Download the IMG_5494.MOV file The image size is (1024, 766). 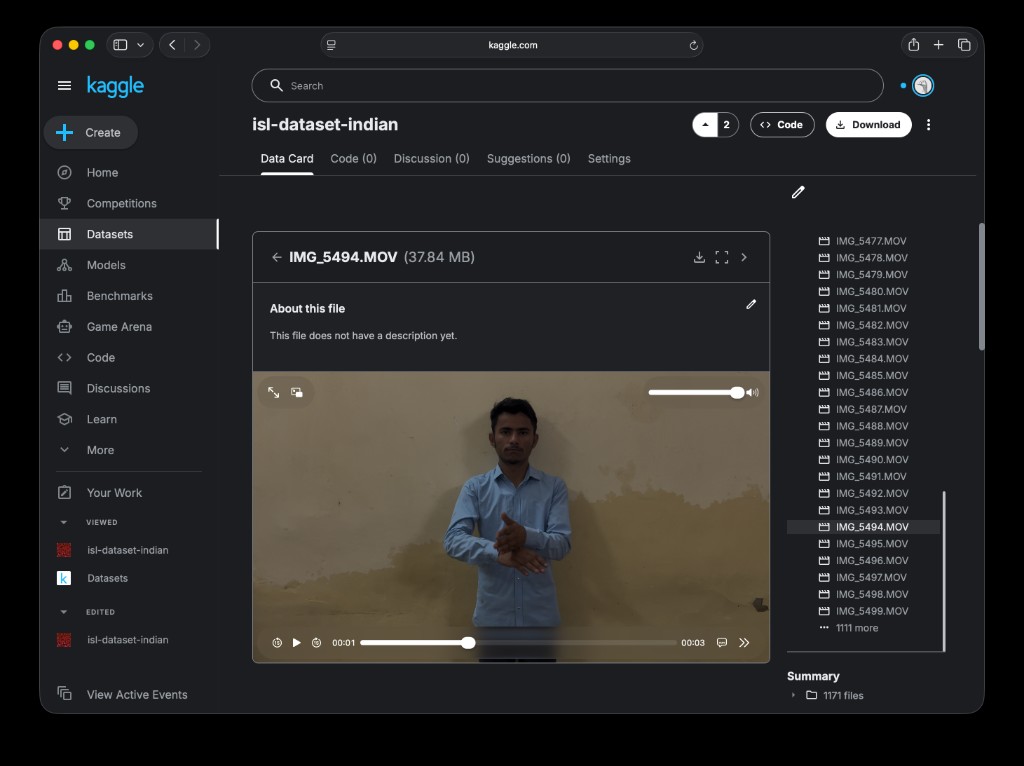(x=699, y=257)
